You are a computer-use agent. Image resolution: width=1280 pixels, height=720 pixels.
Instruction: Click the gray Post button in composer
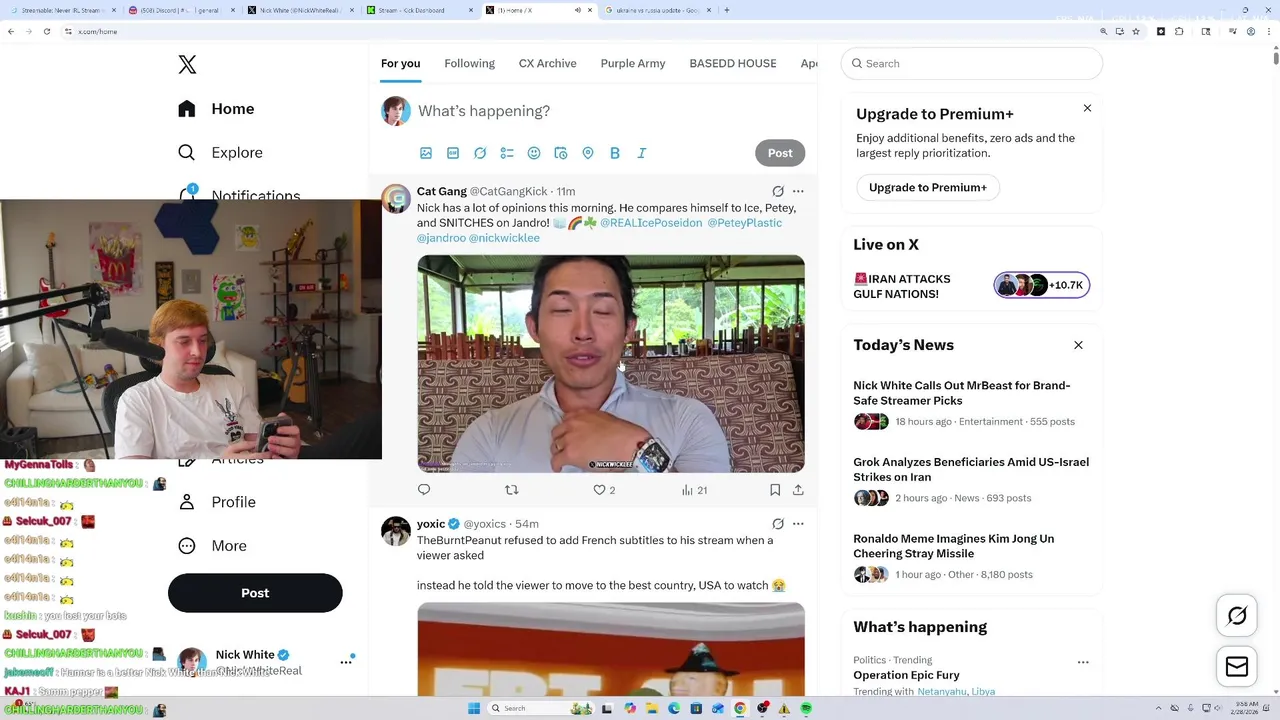click(780, 153)
